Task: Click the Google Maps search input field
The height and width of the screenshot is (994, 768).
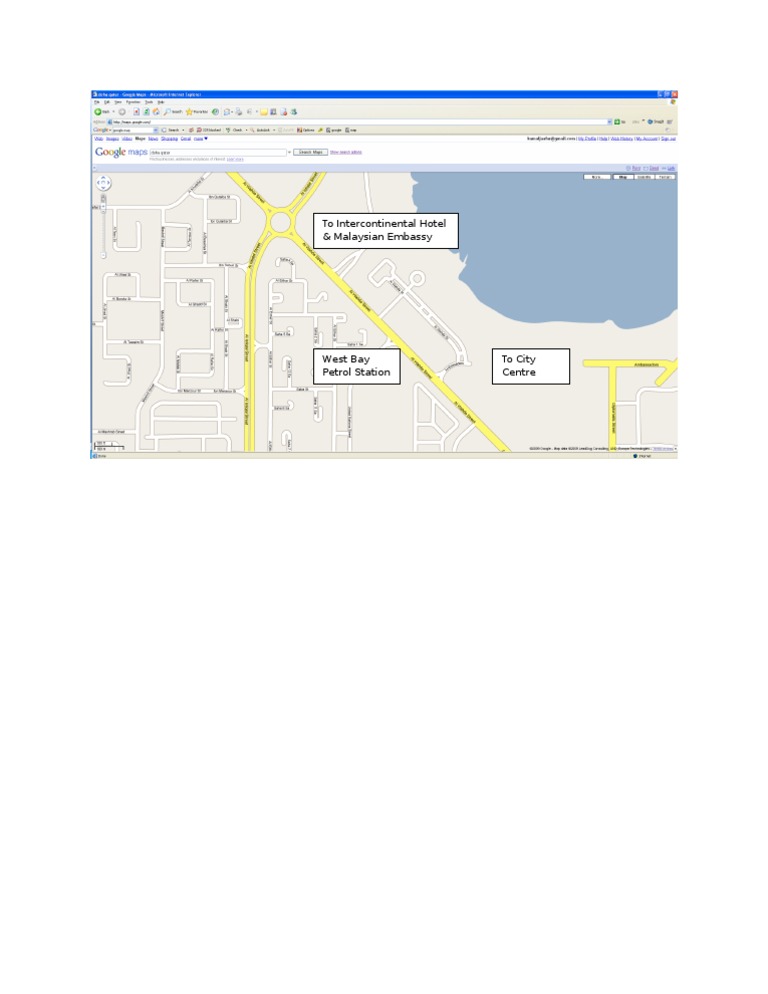Action: click(218, 152)
